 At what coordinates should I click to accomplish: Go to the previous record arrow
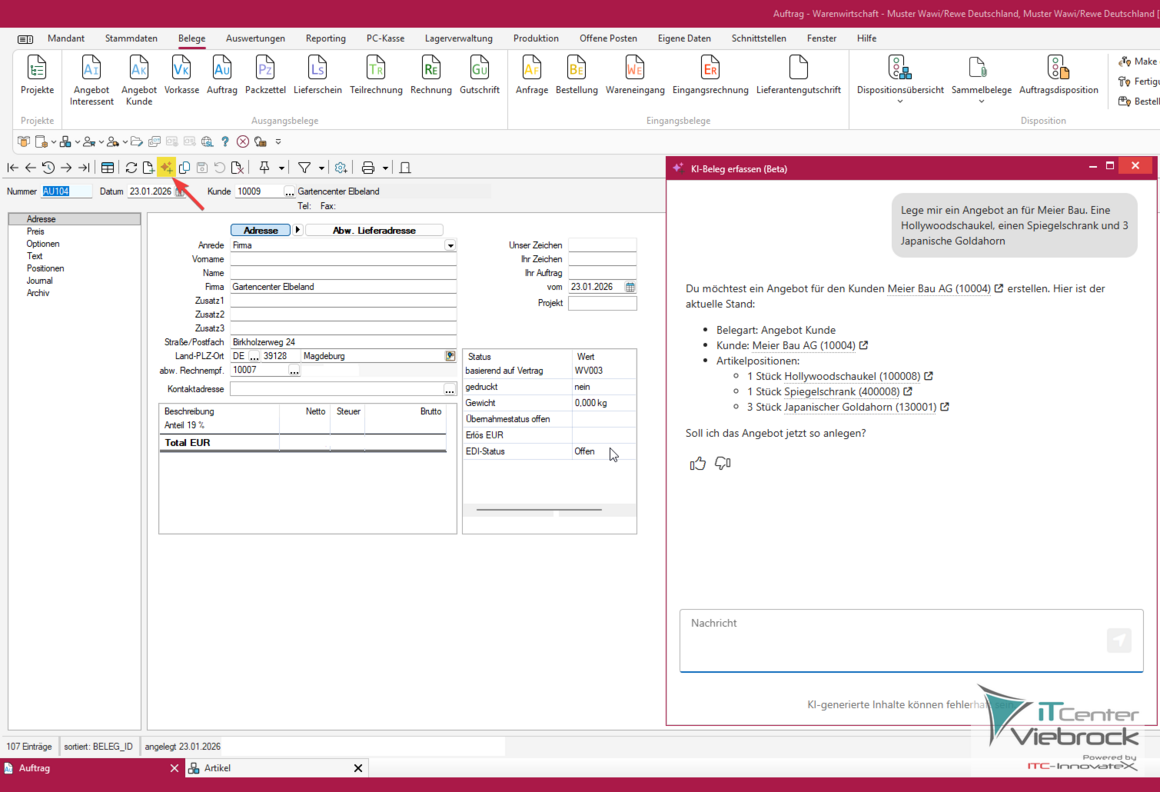click(x=30, y=168)
